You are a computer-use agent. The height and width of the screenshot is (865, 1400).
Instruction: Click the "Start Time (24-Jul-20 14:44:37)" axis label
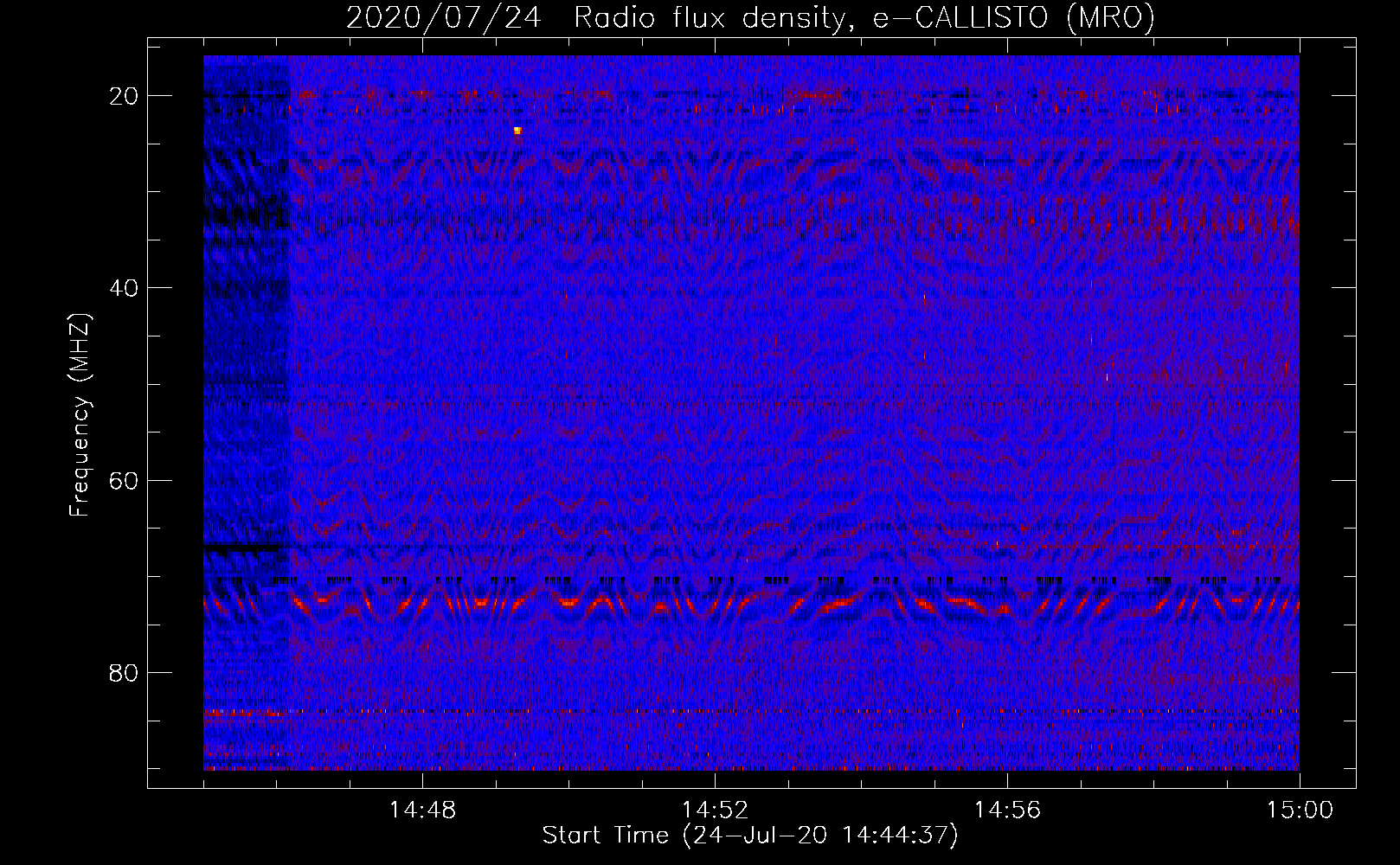click(x=750, y=836)
